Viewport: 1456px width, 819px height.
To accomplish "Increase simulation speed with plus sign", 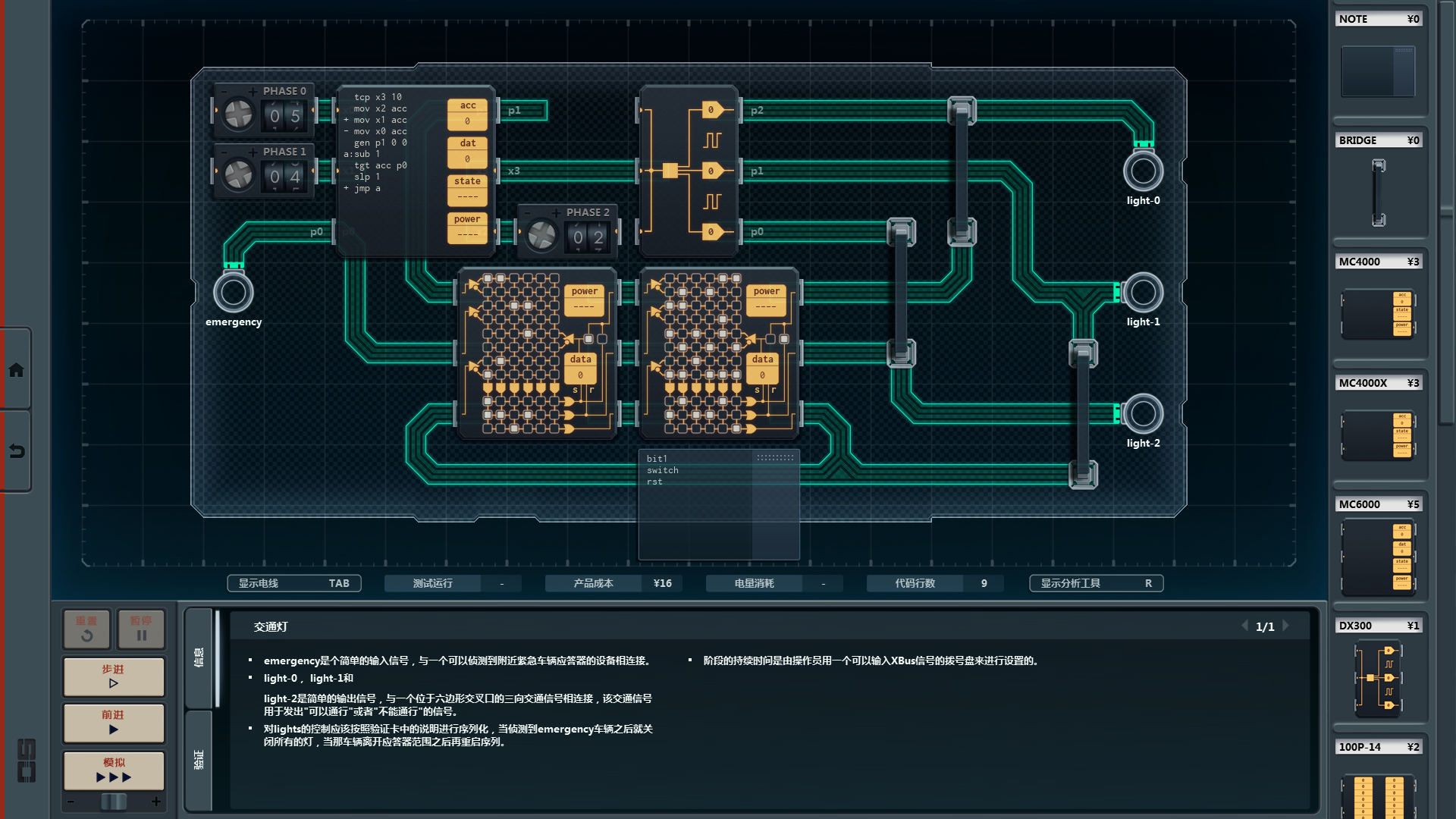I will [x=156, y=802].
